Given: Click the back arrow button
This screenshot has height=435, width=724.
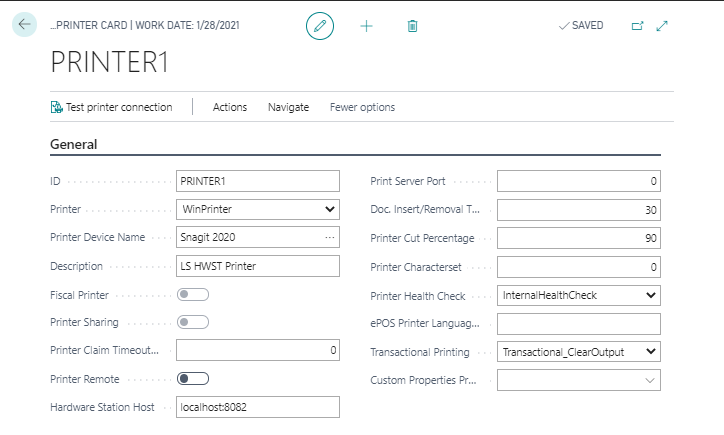Looking at the screenshot, I should [x=24, y=25].
